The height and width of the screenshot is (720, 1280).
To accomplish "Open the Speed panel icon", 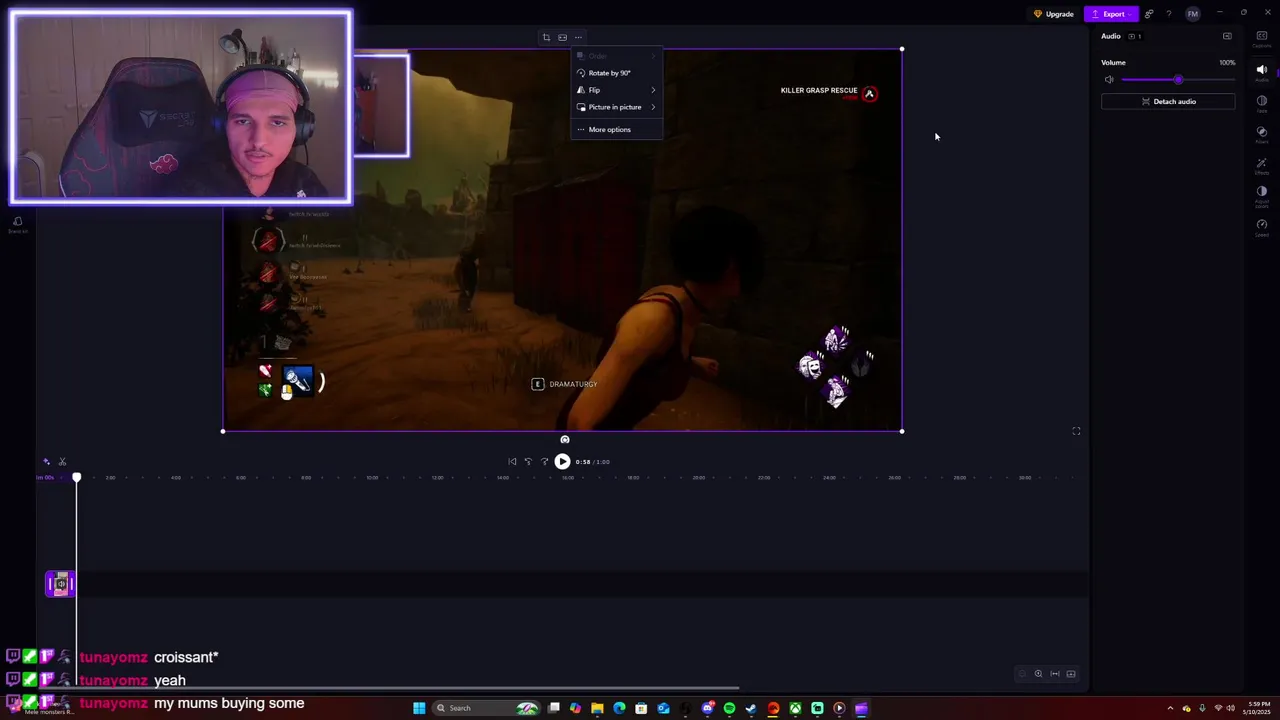I will (1261, 227).
